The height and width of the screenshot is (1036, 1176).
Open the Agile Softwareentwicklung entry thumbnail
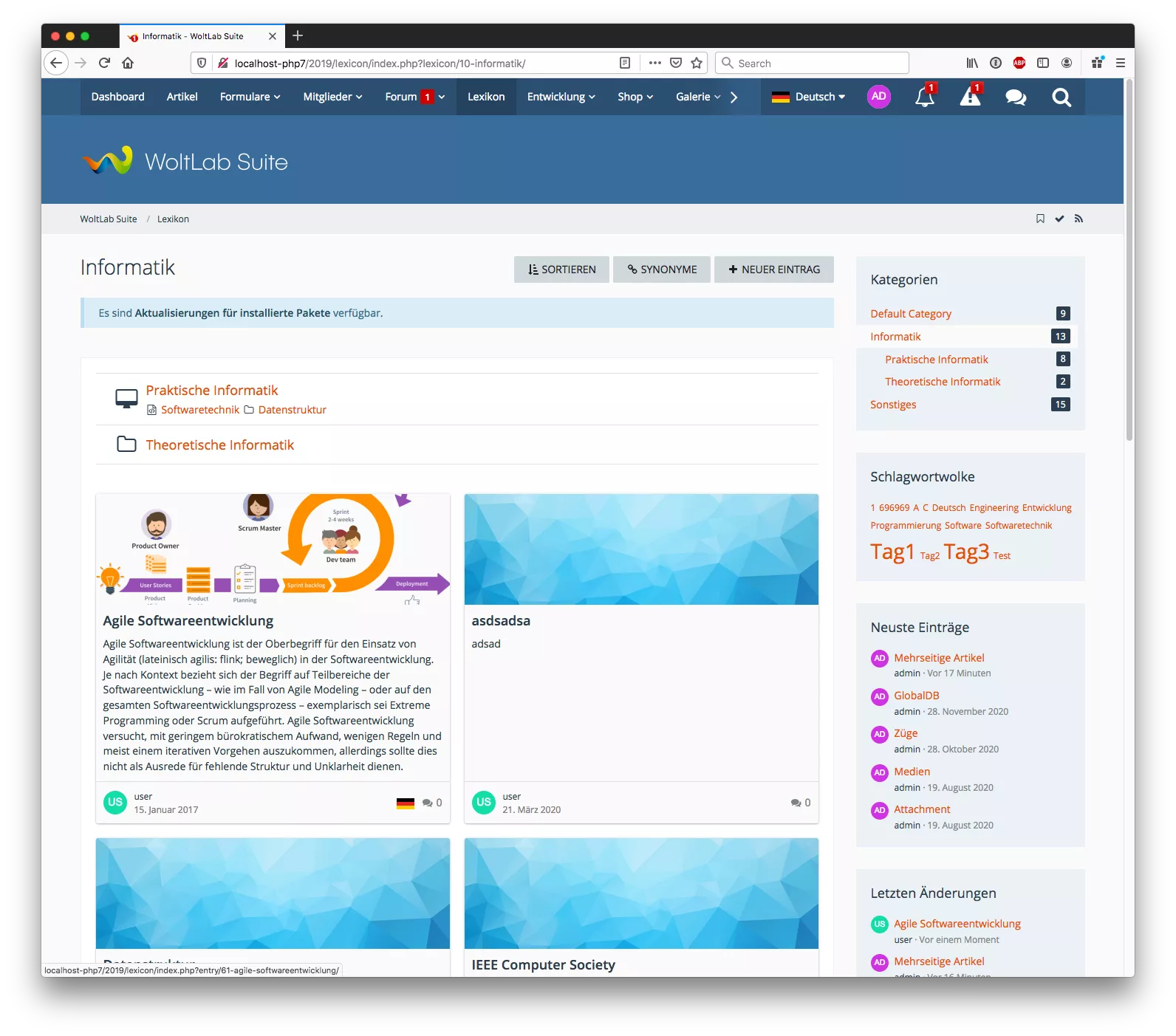click(x=273, y=549)
